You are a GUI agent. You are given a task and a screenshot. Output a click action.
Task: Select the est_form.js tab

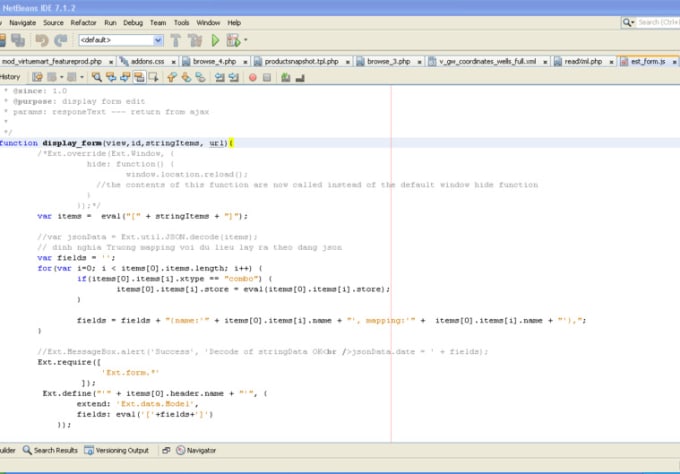(x=648, y=62)
